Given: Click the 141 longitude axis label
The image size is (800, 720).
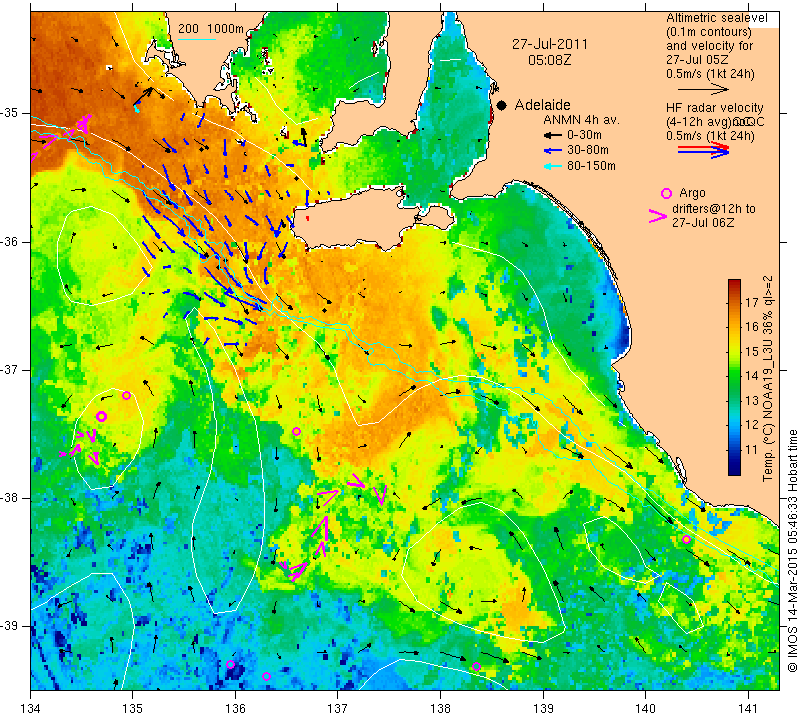Looking at the screenshot, I should pos(748,709).
